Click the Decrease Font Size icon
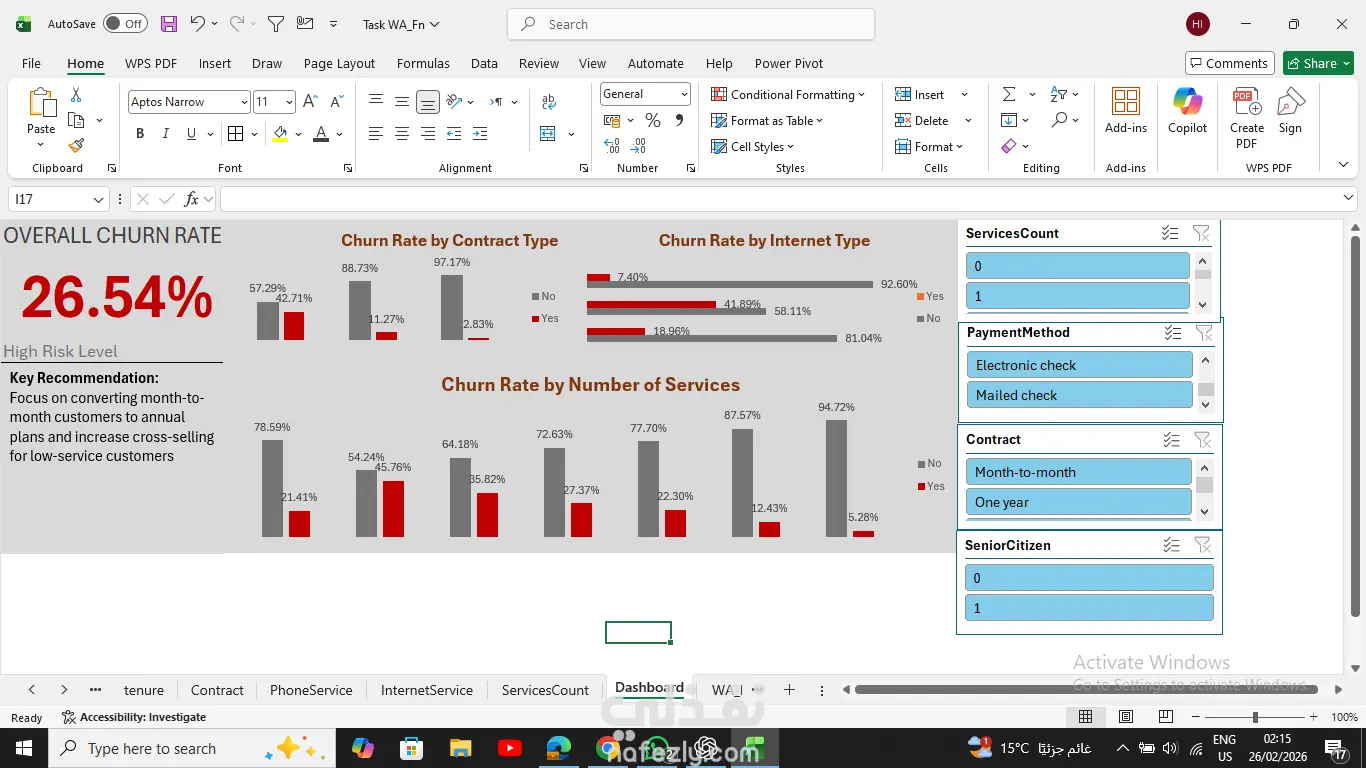 336,102
